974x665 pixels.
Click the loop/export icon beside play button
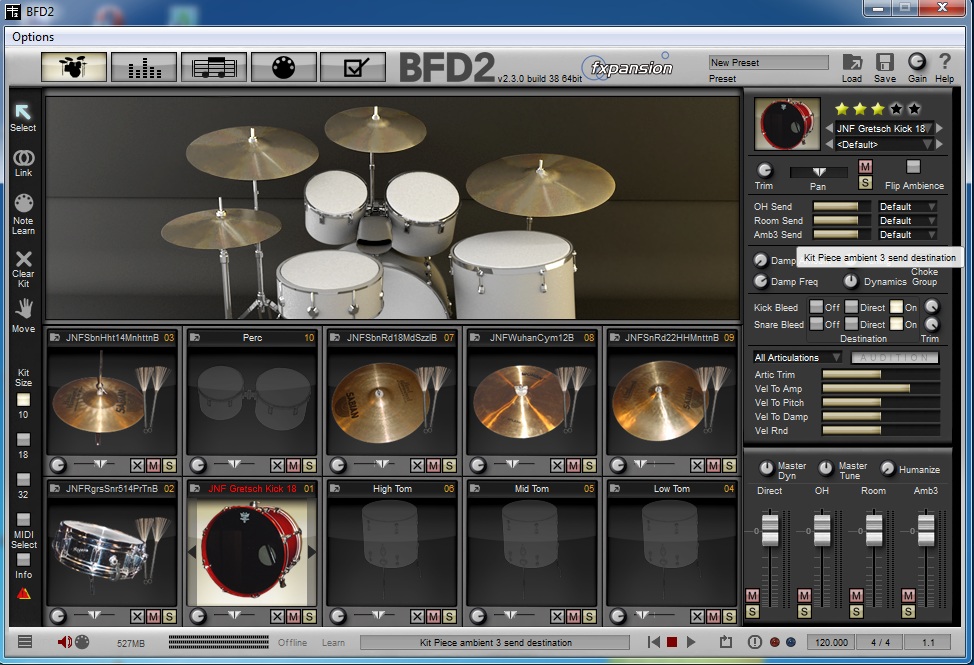tap(726, 642)
